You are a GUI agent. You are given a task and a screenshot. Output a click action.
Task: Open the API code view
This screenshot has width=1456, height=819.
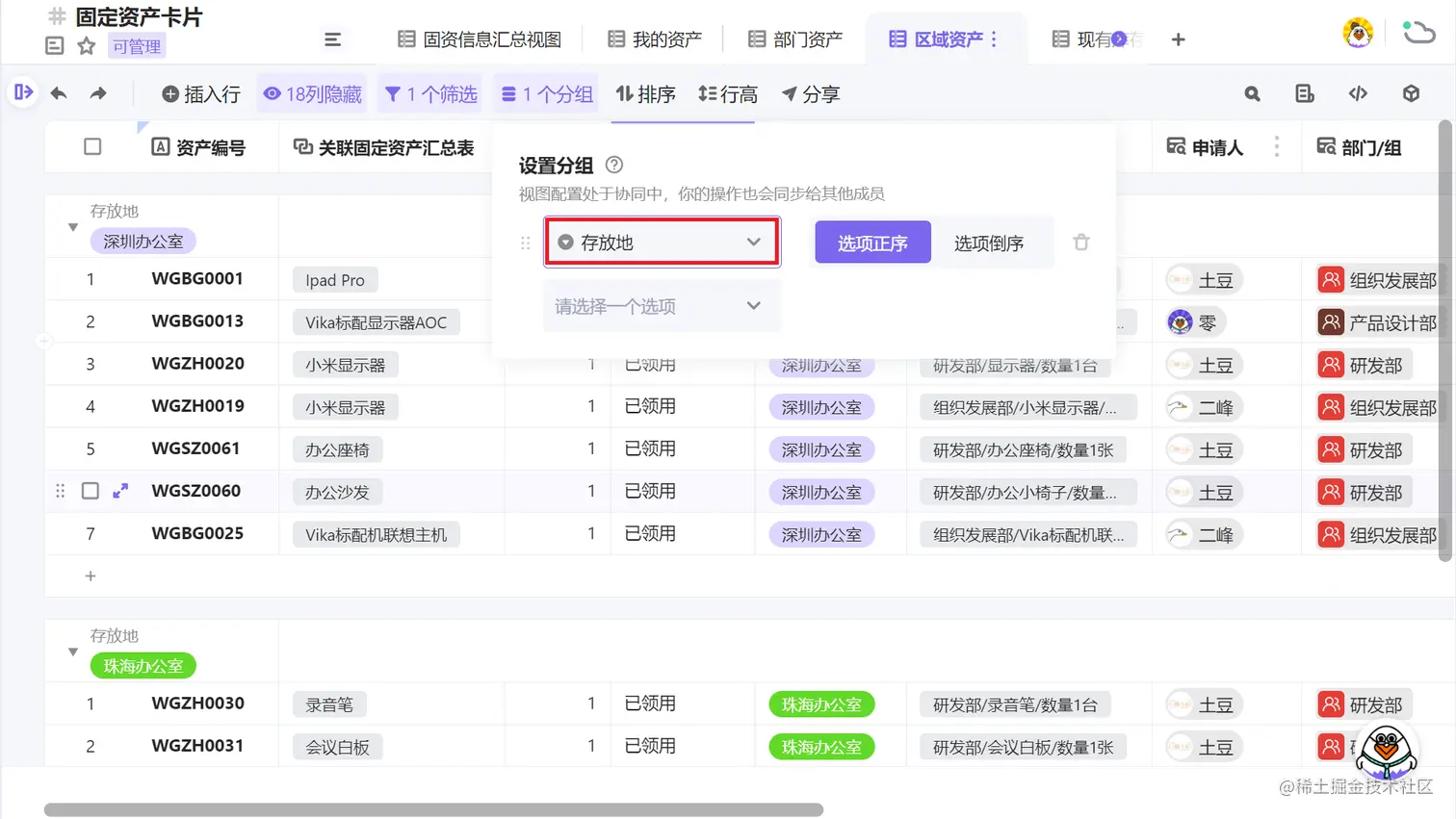coord(1358,93)
